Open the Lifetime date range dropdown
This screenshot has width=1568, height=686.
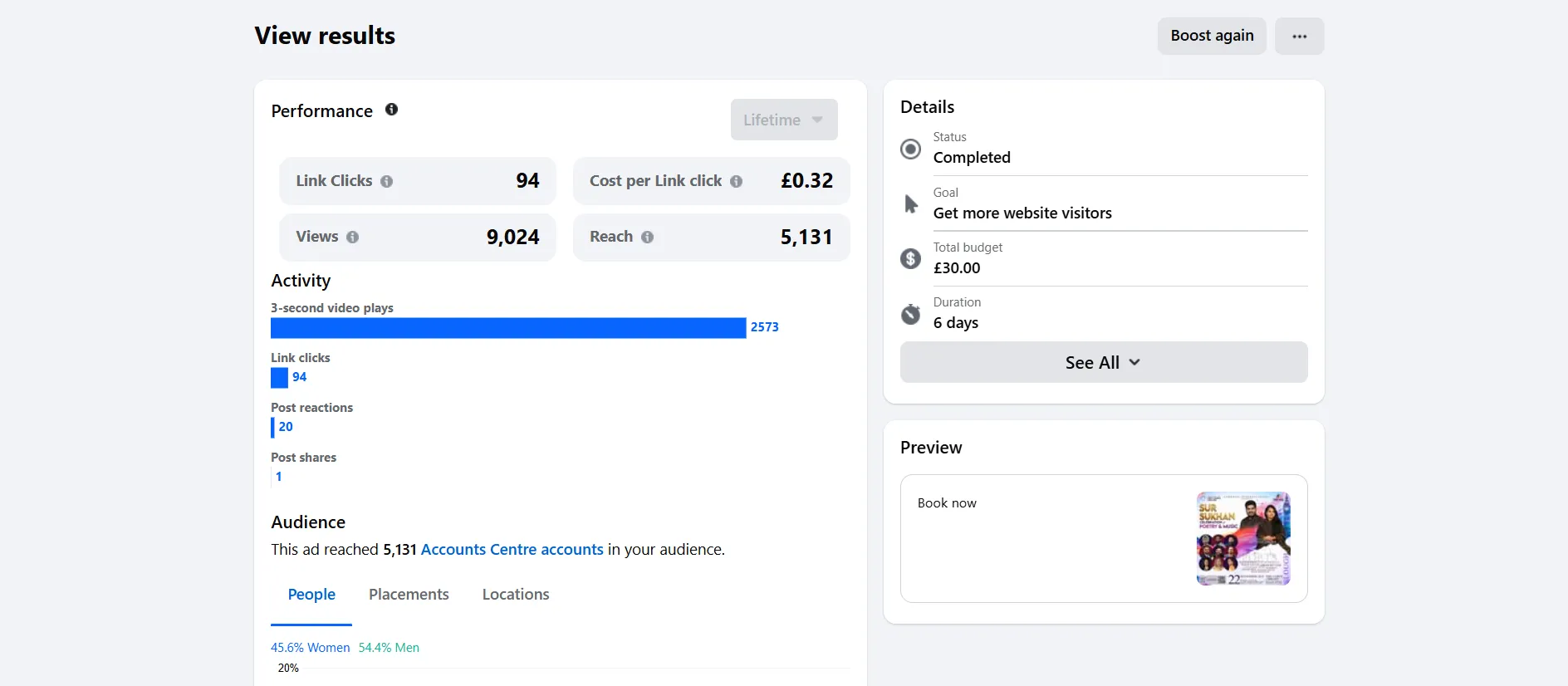(783, 120)
